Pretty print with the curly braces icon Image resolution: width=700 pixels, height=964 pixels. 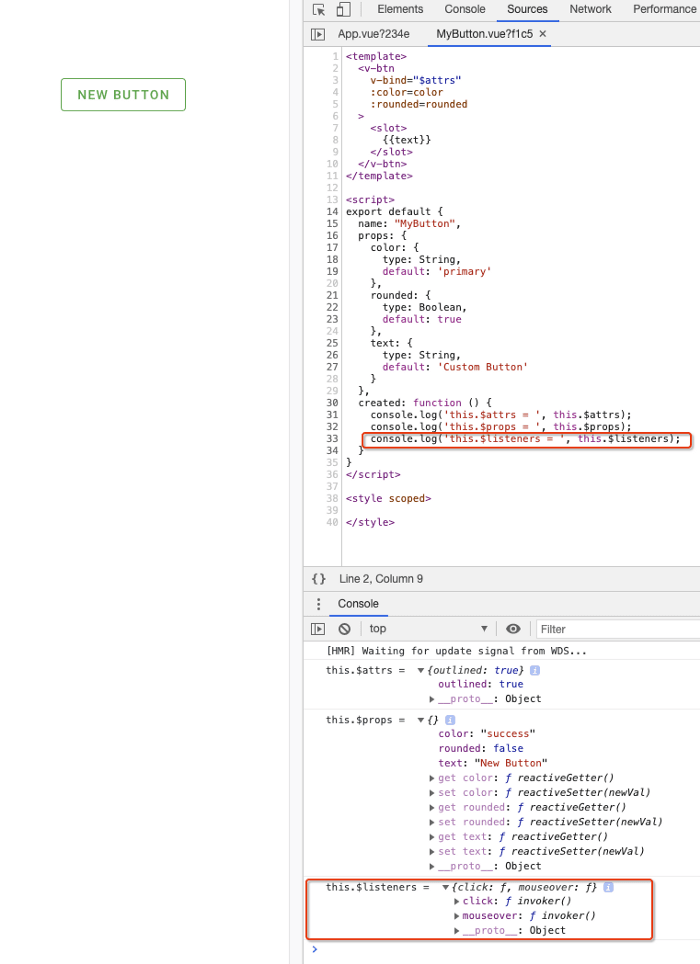tap(318, 579)
